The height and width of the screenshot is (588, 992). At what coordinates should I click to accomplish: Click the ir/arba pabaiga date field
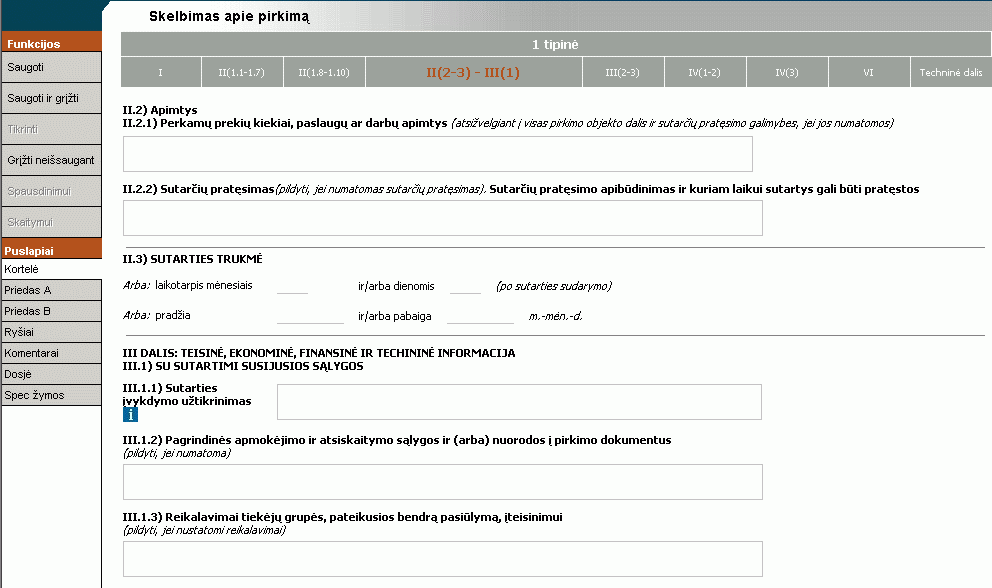(480, 316)
